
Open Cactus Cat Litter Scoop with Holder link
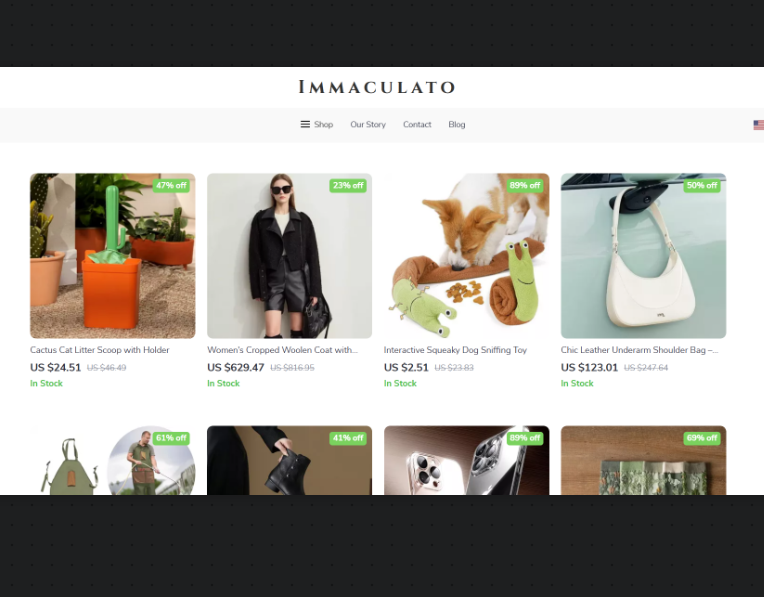[x=99, y=350]
